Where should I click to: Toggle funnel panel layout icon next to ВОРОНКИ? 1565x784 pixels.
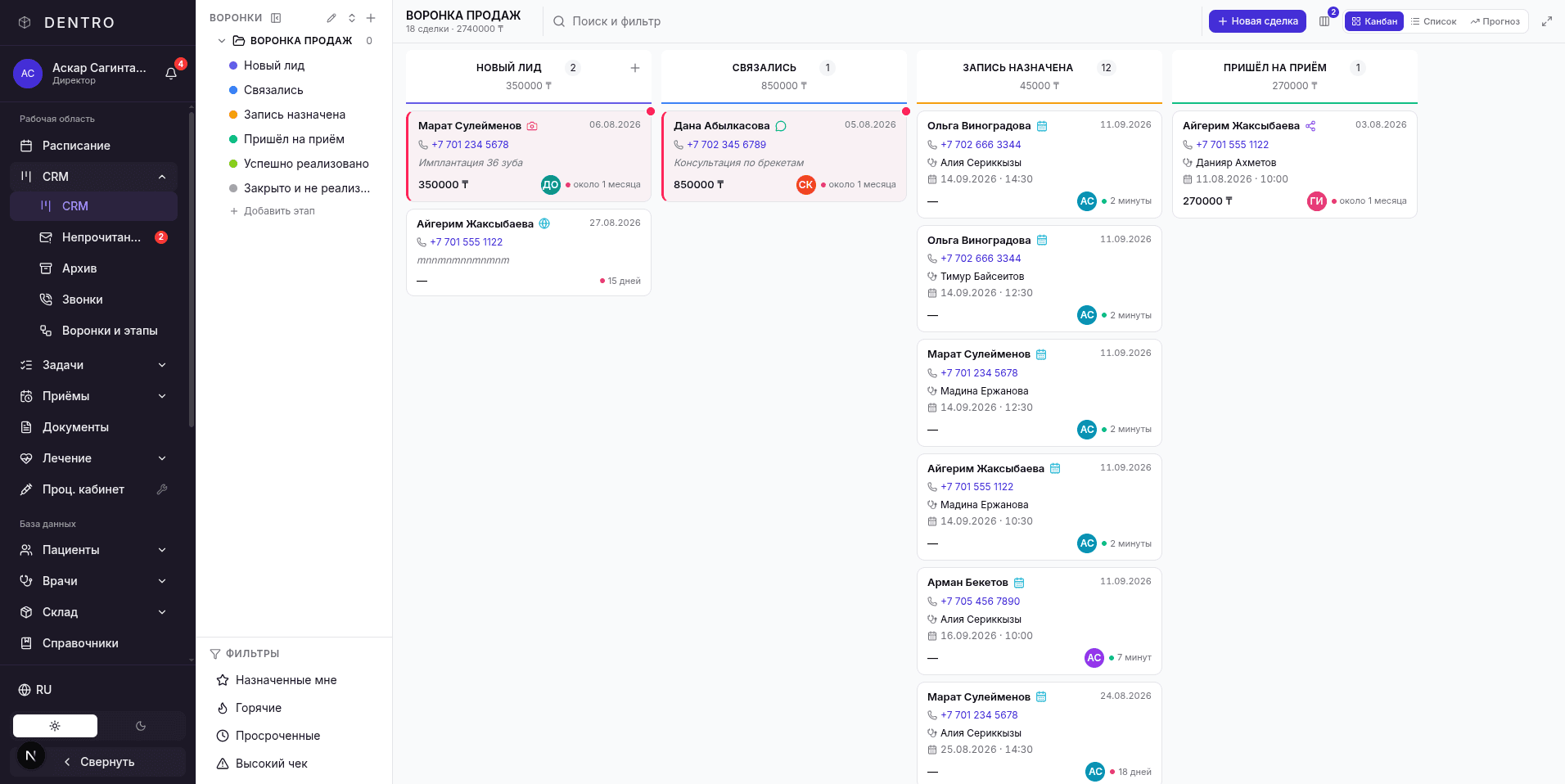[276, 18]
